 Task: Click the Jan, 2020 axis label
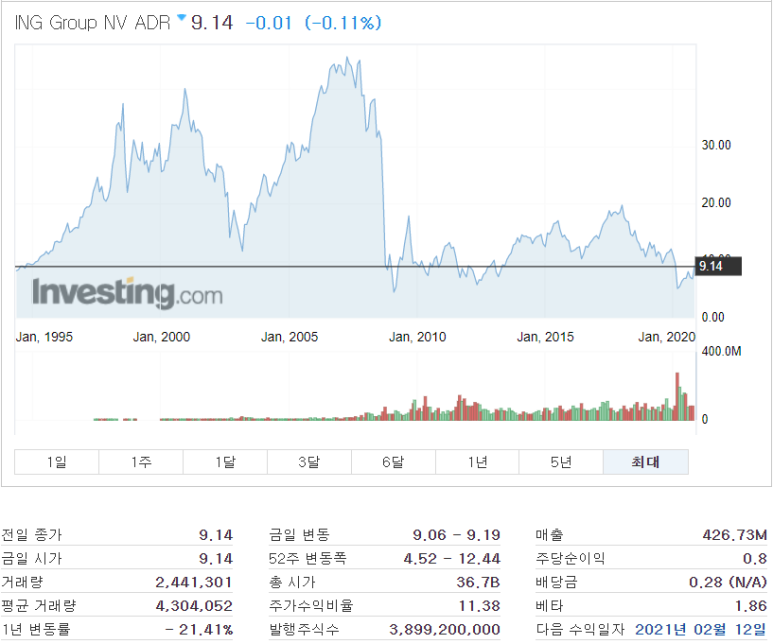coord(667,337)
